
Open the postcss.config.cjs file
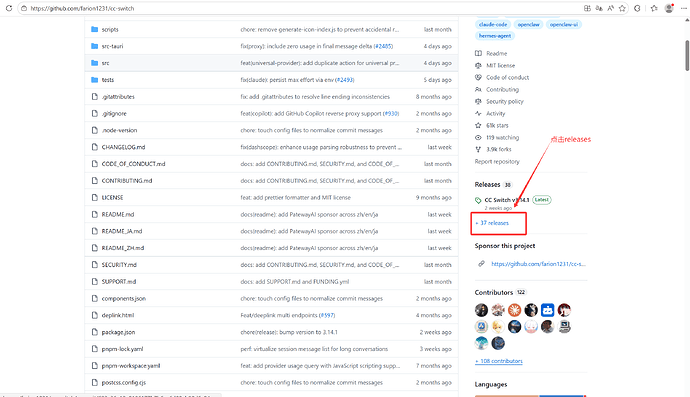[124, 382]
